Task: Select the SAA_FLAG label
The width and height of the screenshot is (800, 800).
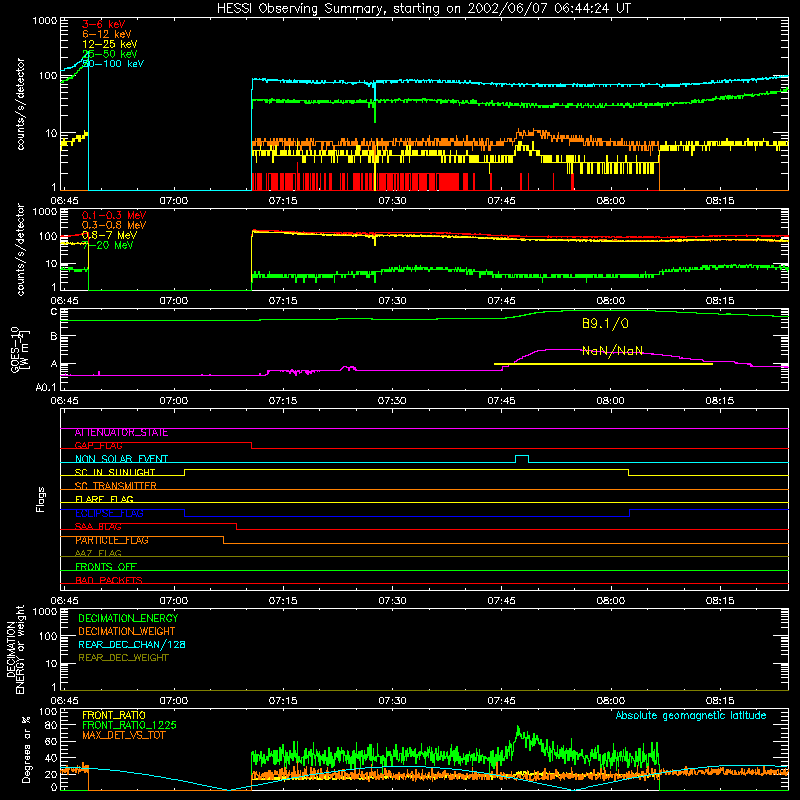Action: (98, 527)
